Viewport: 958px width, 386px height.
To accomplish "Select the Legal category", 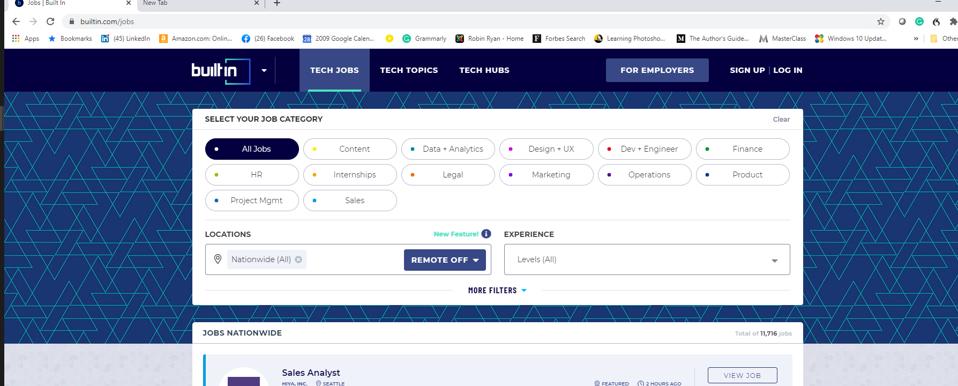I will pos(448,175).
